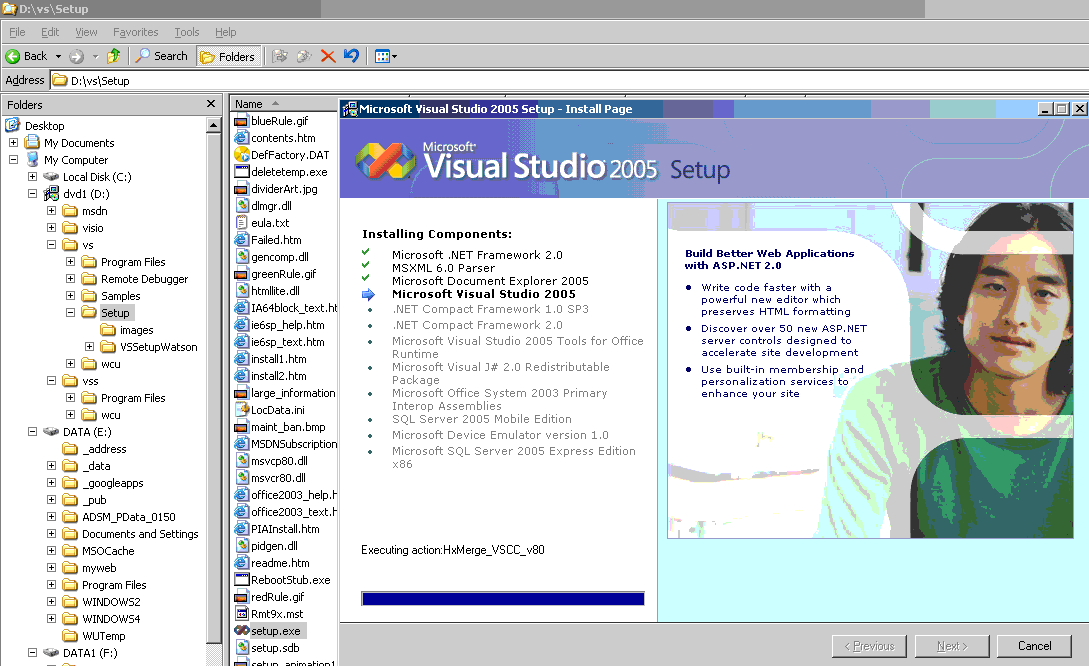
Task: Expand the MSOCache folder node
Action: pyautogui.click(x=51, y=551)
